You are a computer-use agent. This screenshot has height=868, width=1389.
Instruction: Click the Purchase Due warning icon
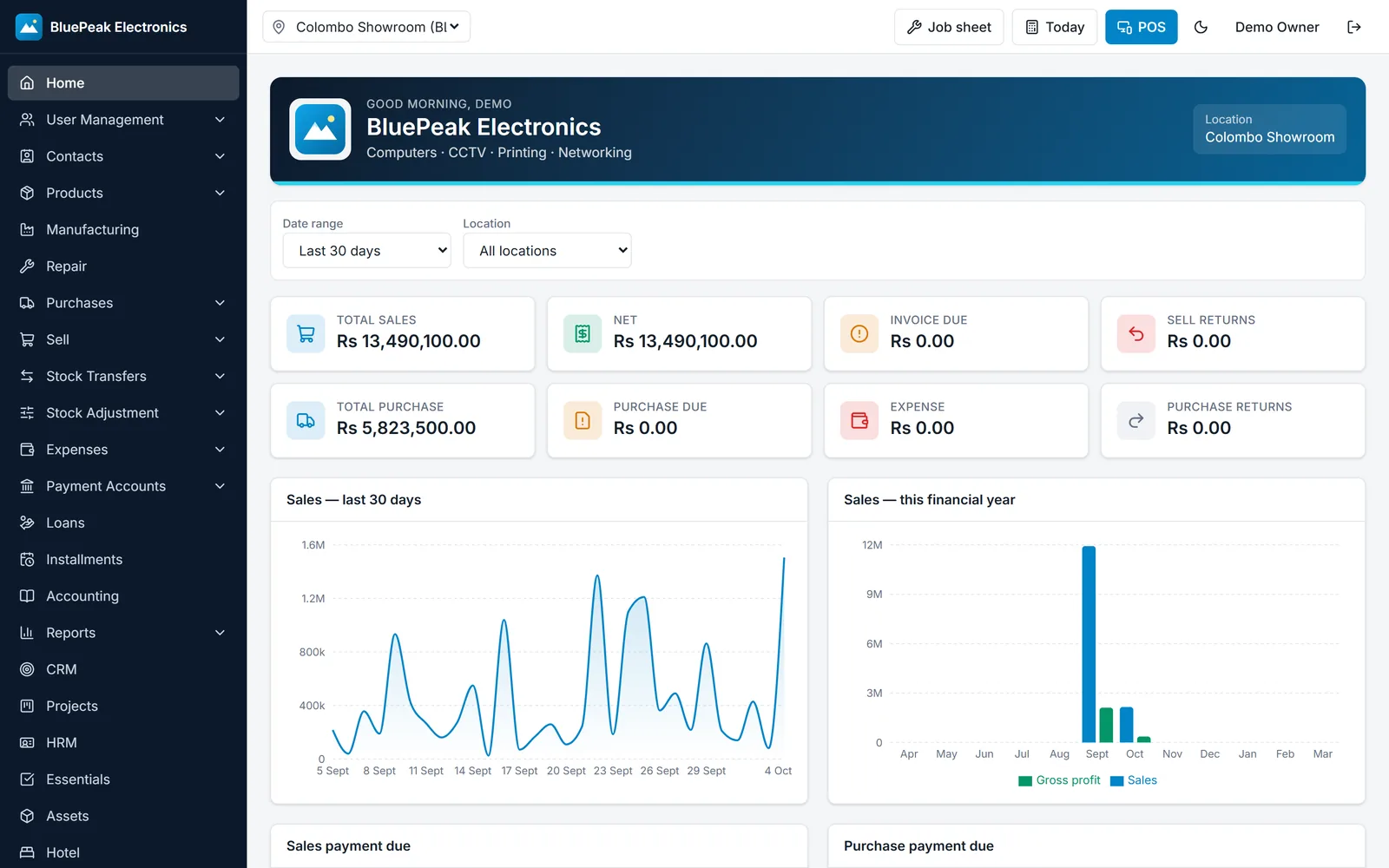(583, 421)
